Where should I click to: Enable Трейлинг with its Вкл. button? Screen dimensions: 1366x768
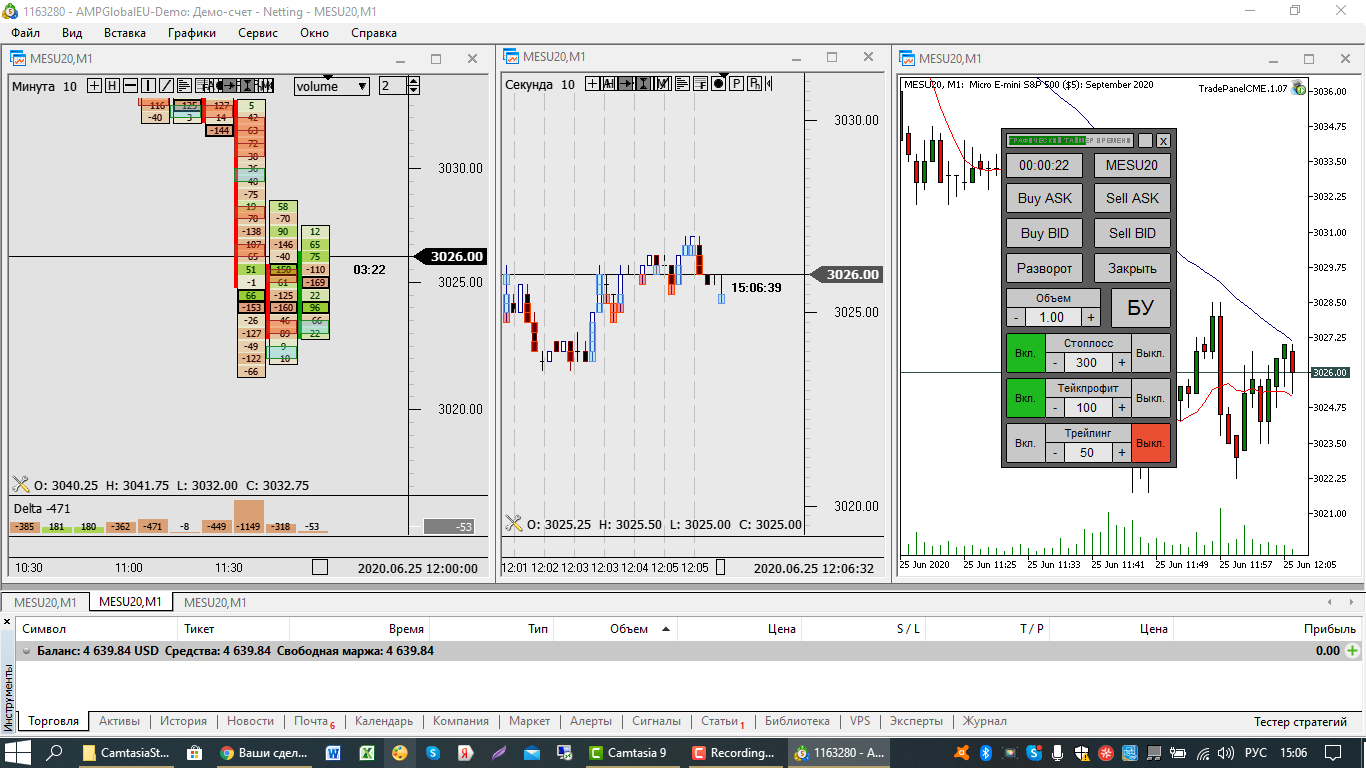point(1025,443)
